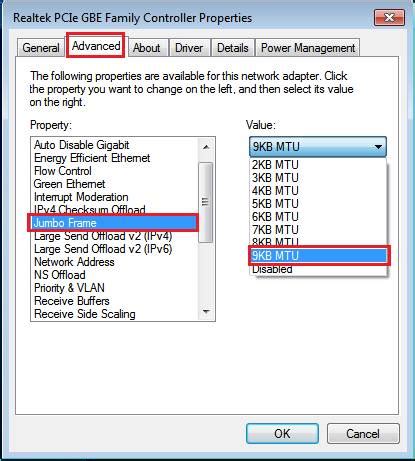Image resolution: width=415 pixels, height=461 pixels.
Task: Click the Cancel button
Action: [363, 433]
